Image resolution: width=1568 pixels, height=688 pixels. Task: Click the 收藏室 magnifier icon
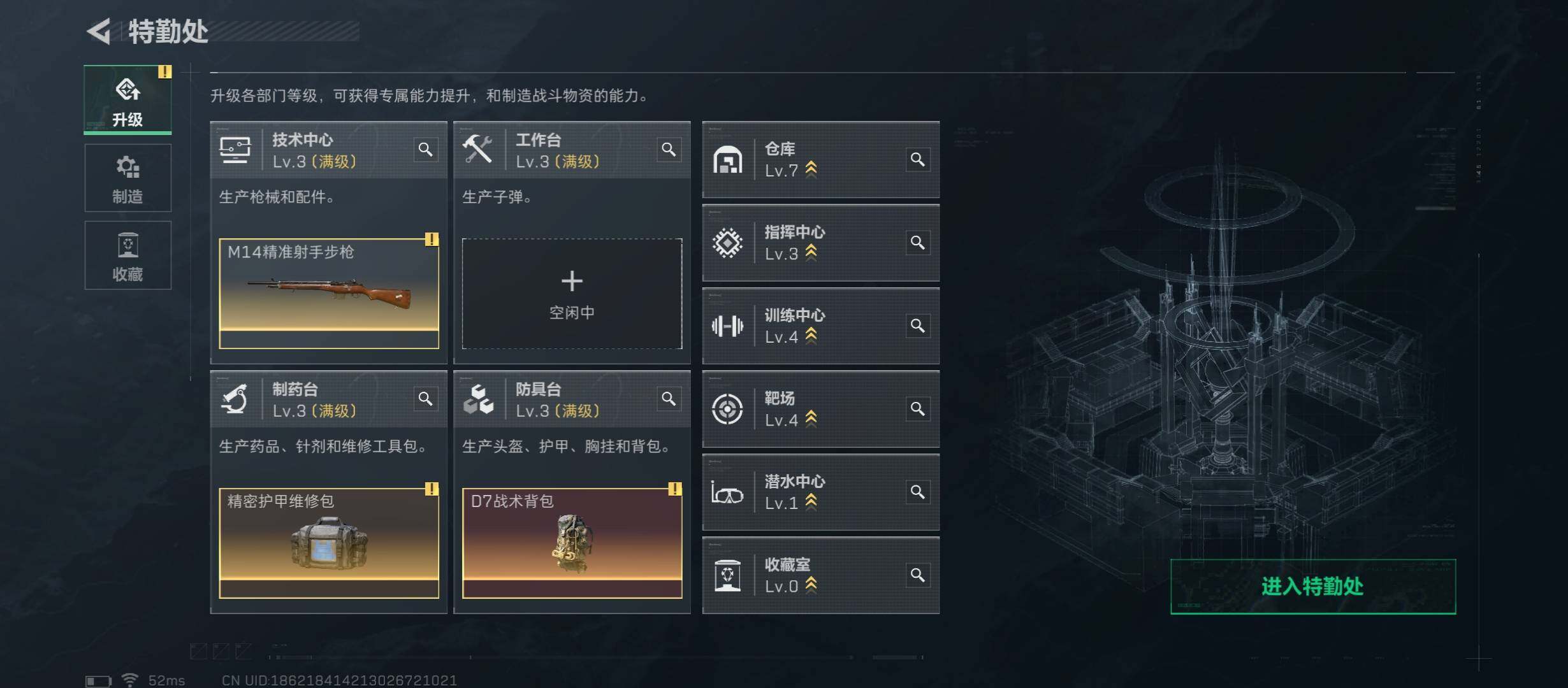(917, 575)
